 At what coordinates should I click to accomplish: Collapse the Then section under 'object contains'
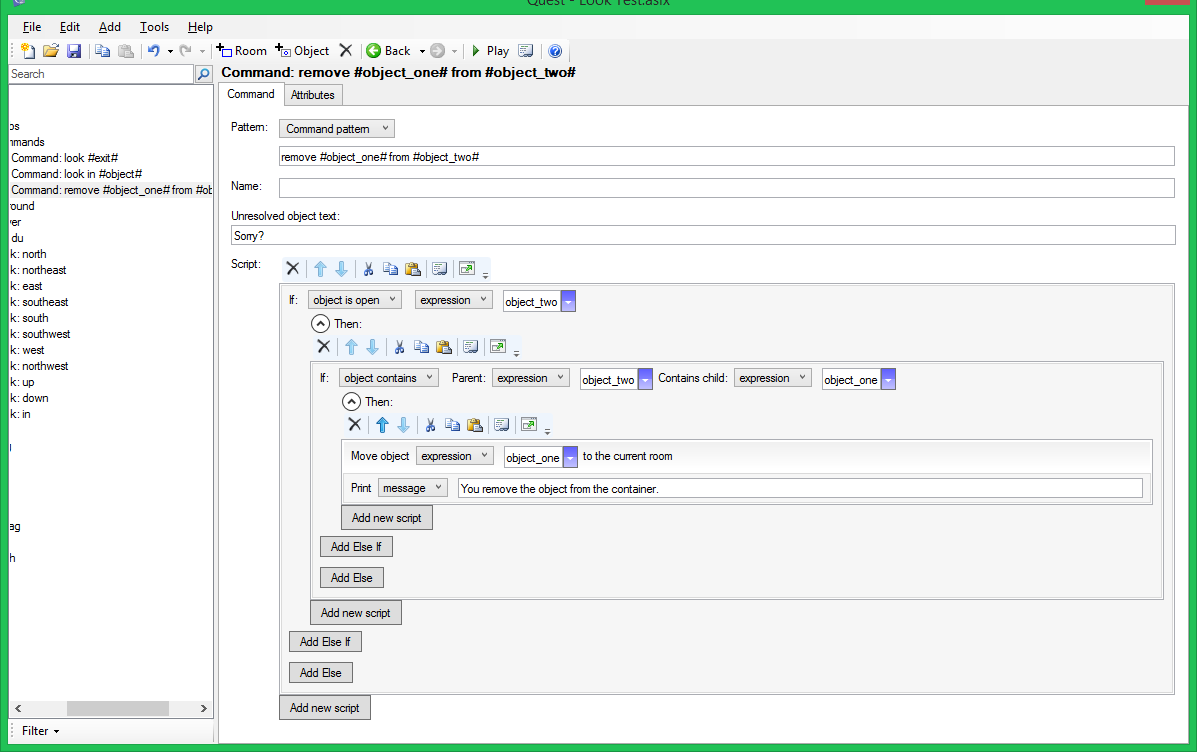351,402
